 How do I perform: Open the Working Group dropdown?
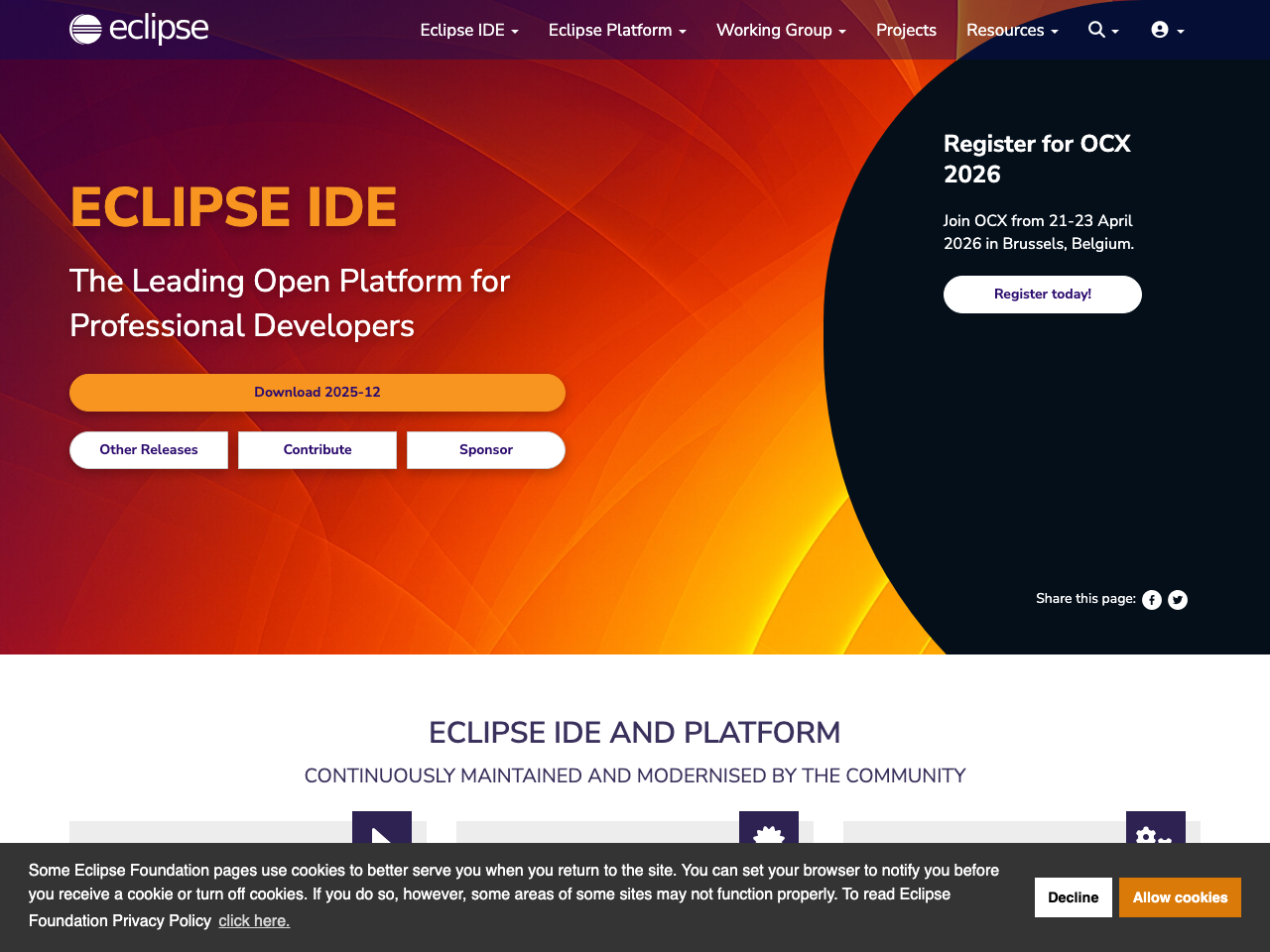pyautogui.click(x=781, y=30)
